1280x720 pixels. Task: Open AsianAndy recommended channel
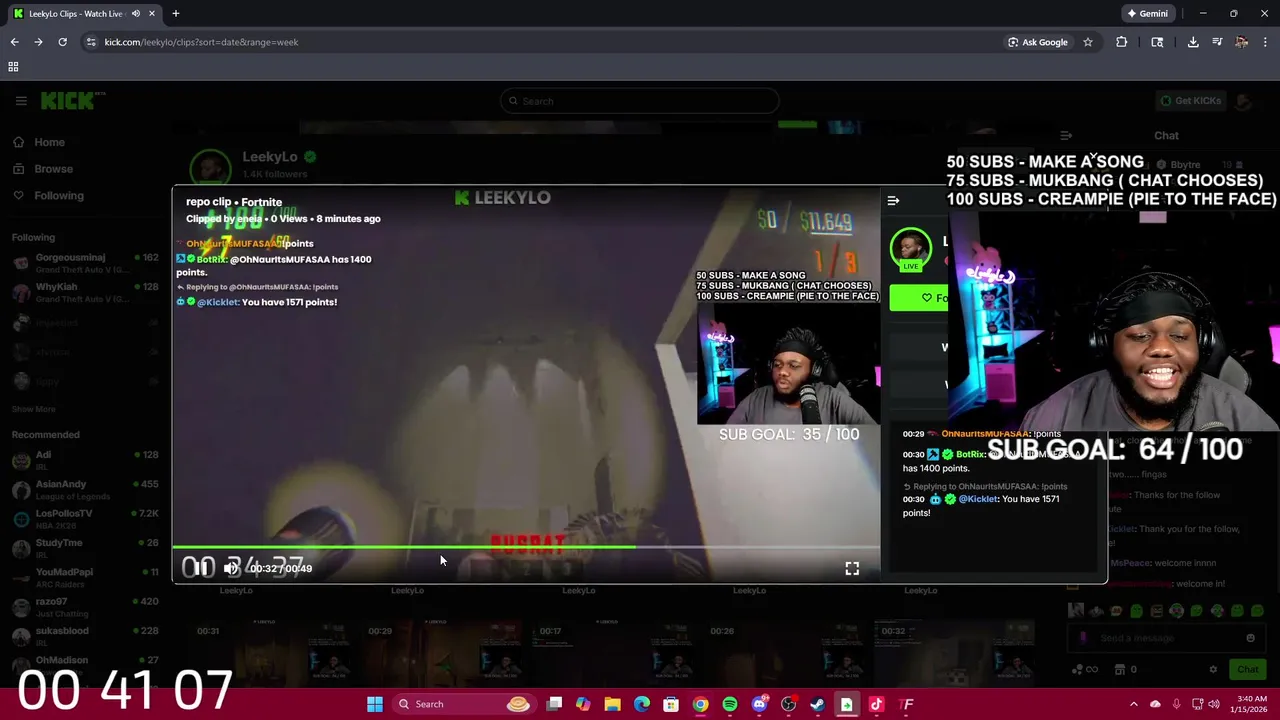pos(85,489)
